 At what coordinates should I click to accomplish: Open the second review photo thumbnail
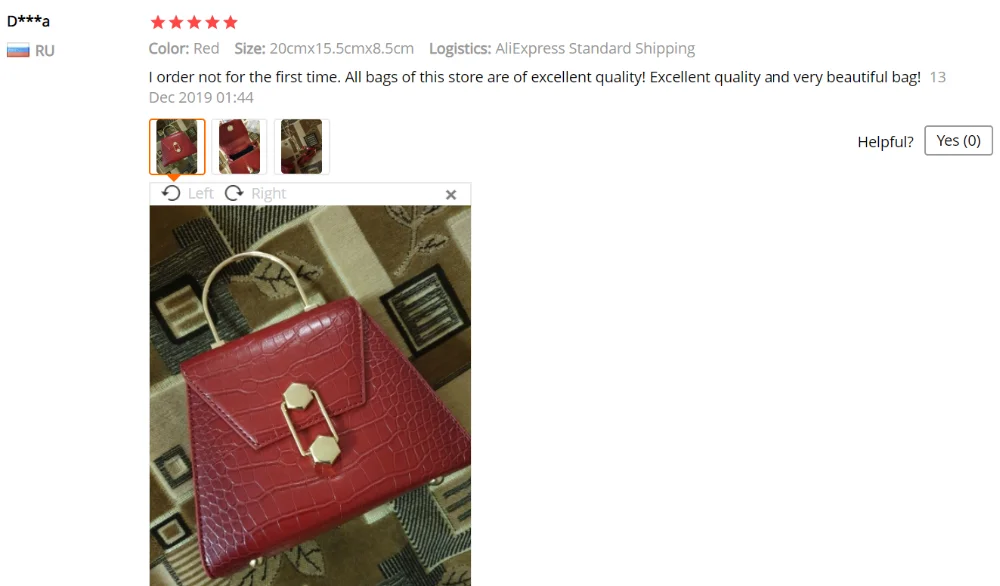(x=239, y=147)
